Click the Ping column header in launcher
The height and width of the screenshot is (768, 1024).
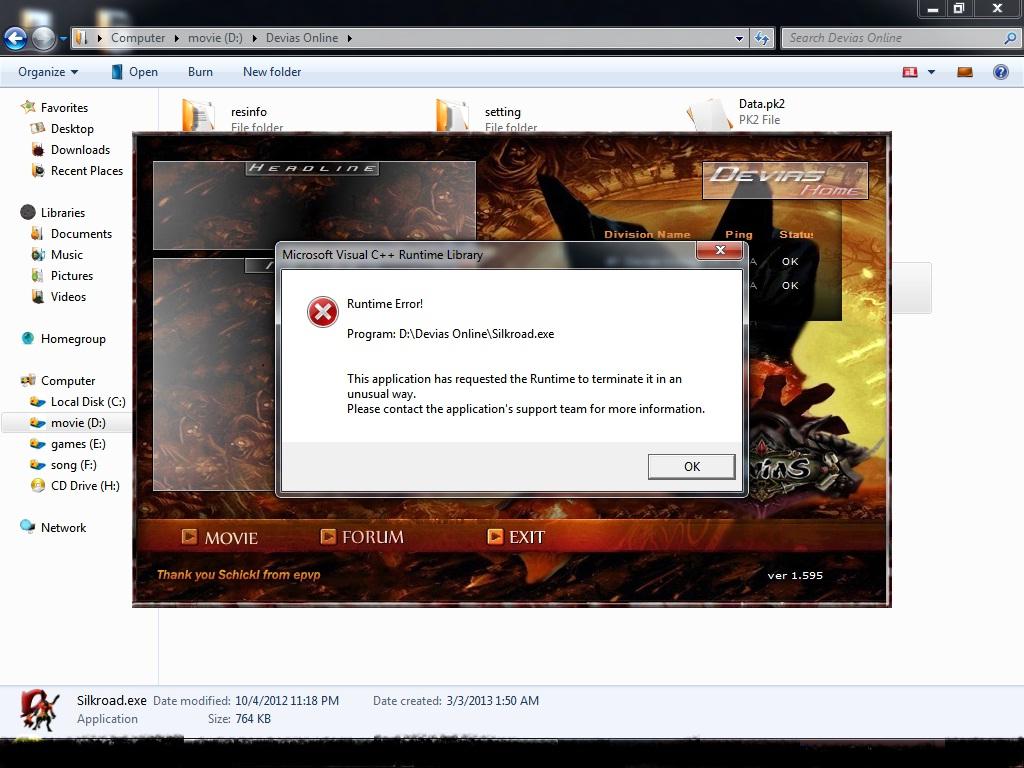739,234
